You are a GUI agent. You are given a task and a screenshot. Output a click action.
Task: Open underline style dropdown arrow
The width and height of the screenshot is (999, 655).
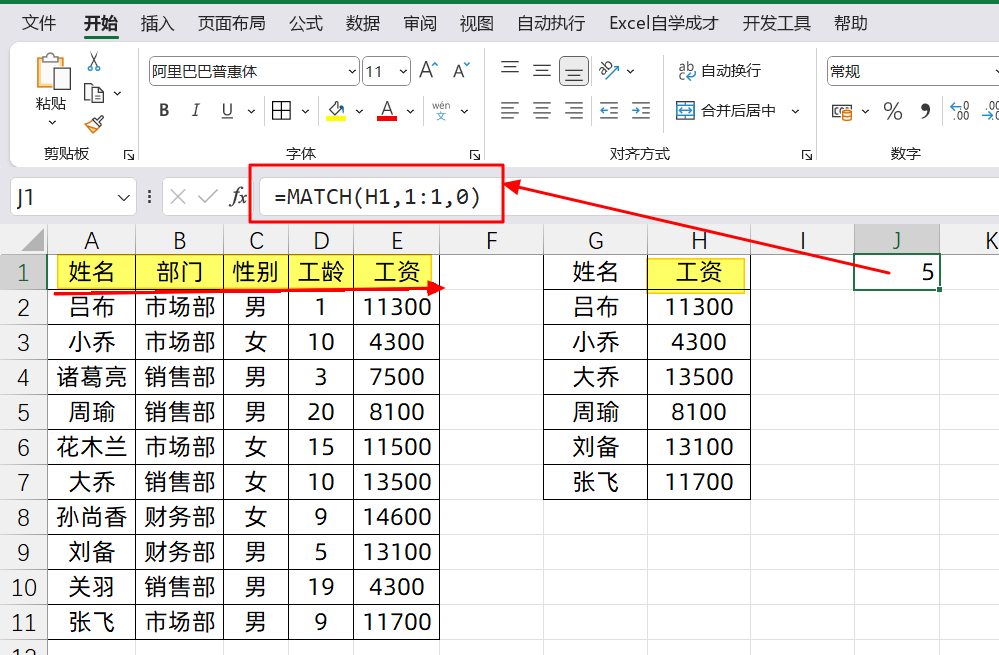pyautogui.click(x=251, y=111)
